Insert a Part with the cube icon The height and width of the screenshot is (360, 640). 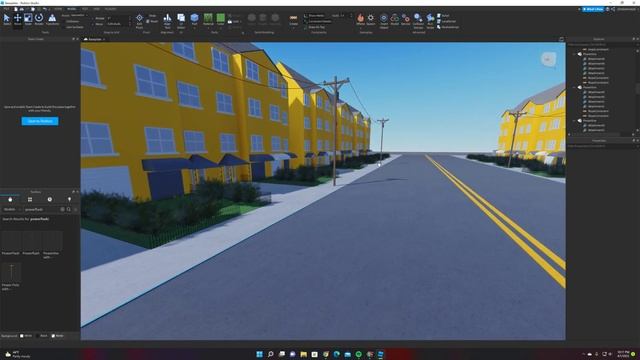click(x=194, y=18)
